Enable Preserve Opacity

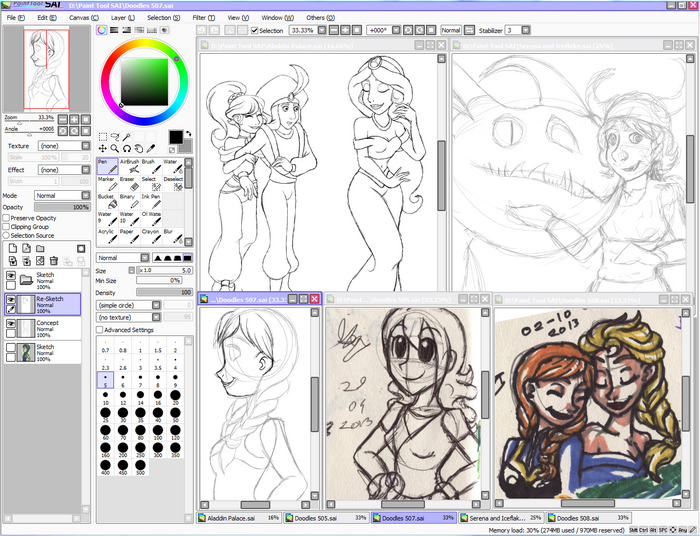tap(6, 218)
